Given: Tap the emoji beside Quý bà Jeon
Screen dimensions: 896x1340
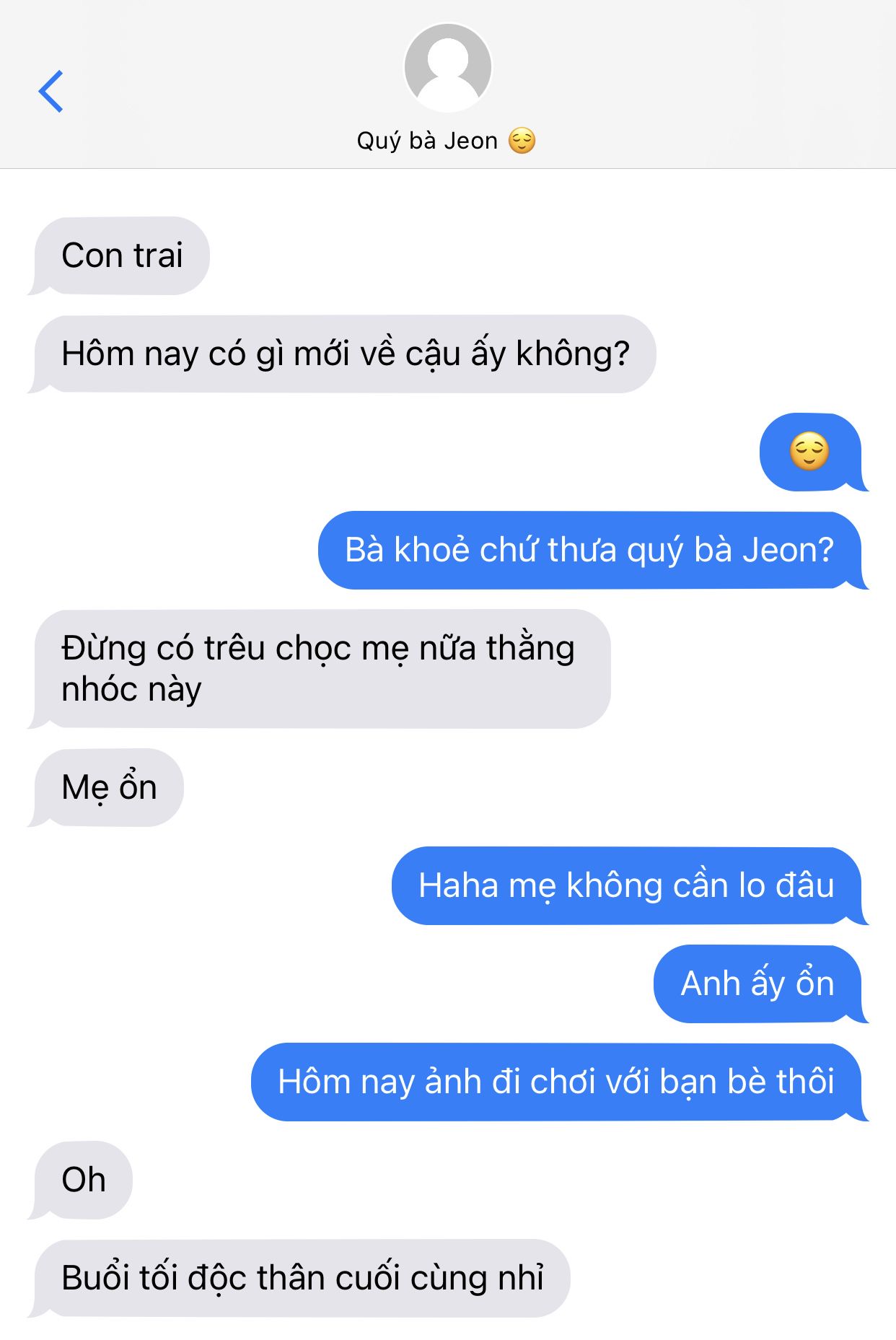Looking at the screenshot, I should [x=522, y=141].
